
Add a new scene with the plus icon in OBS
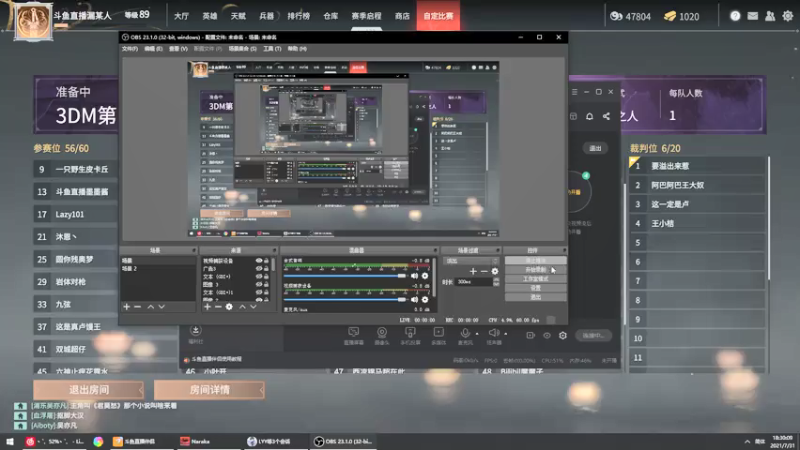point(127,307)
